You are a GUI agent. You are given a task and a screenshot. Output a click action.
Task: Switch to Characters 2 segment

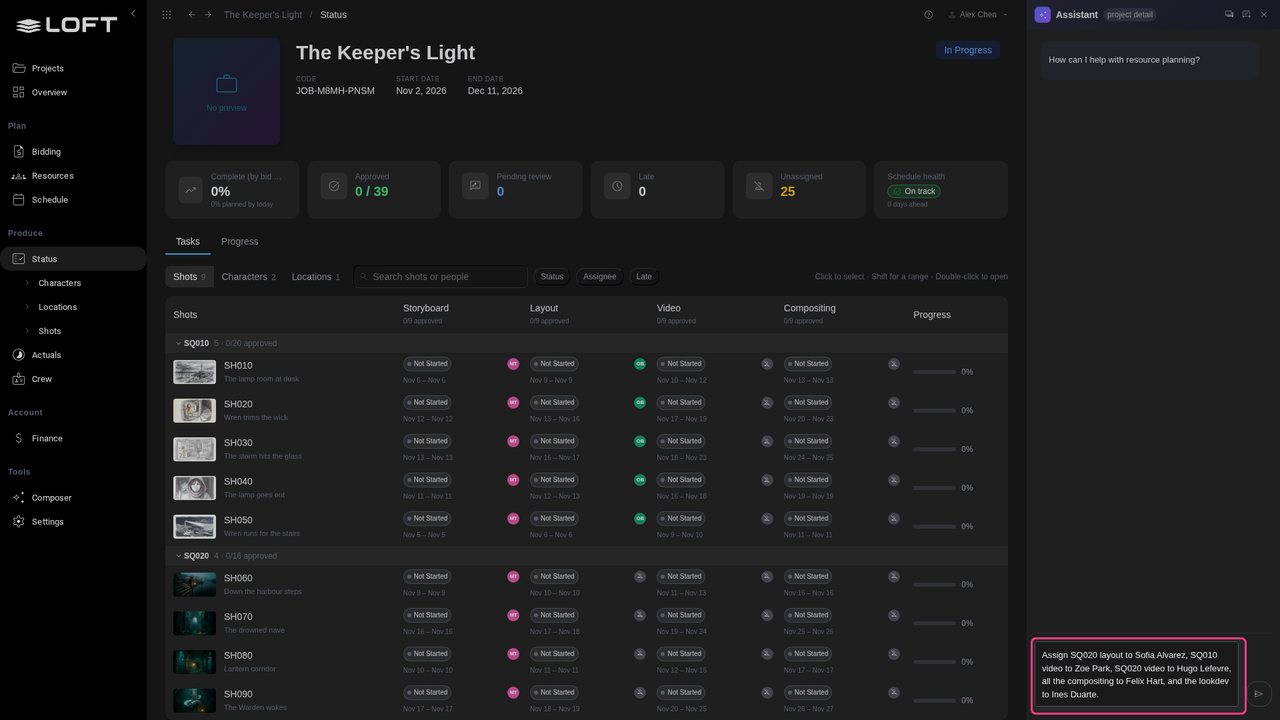(x=248, y=277)
